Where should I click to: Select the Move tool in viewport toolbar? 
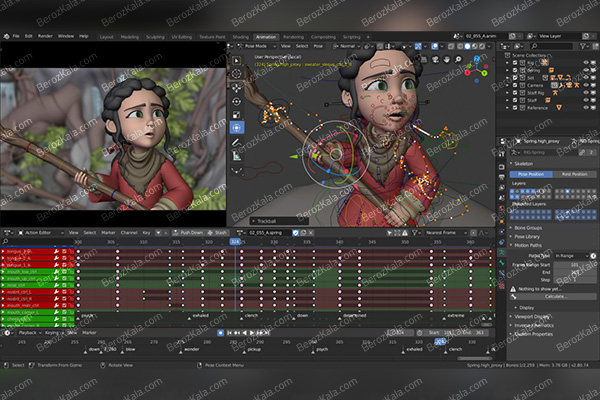pos(236,88)
